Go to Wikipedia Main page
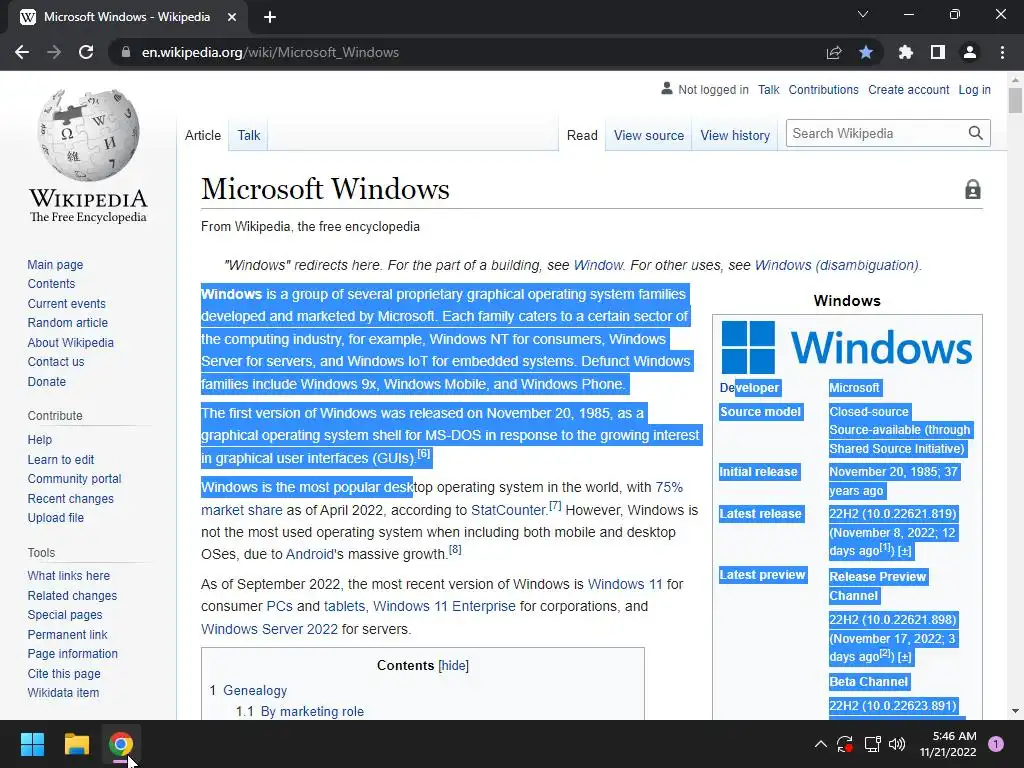 [55, 264]
